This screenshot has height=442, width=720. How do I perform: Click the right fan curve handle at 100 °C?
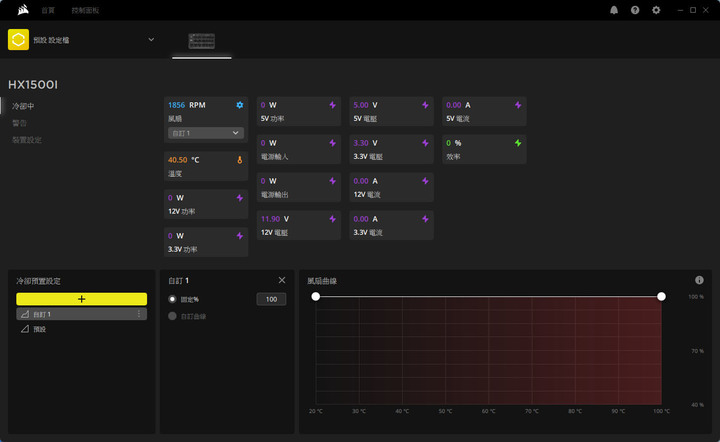661,297
